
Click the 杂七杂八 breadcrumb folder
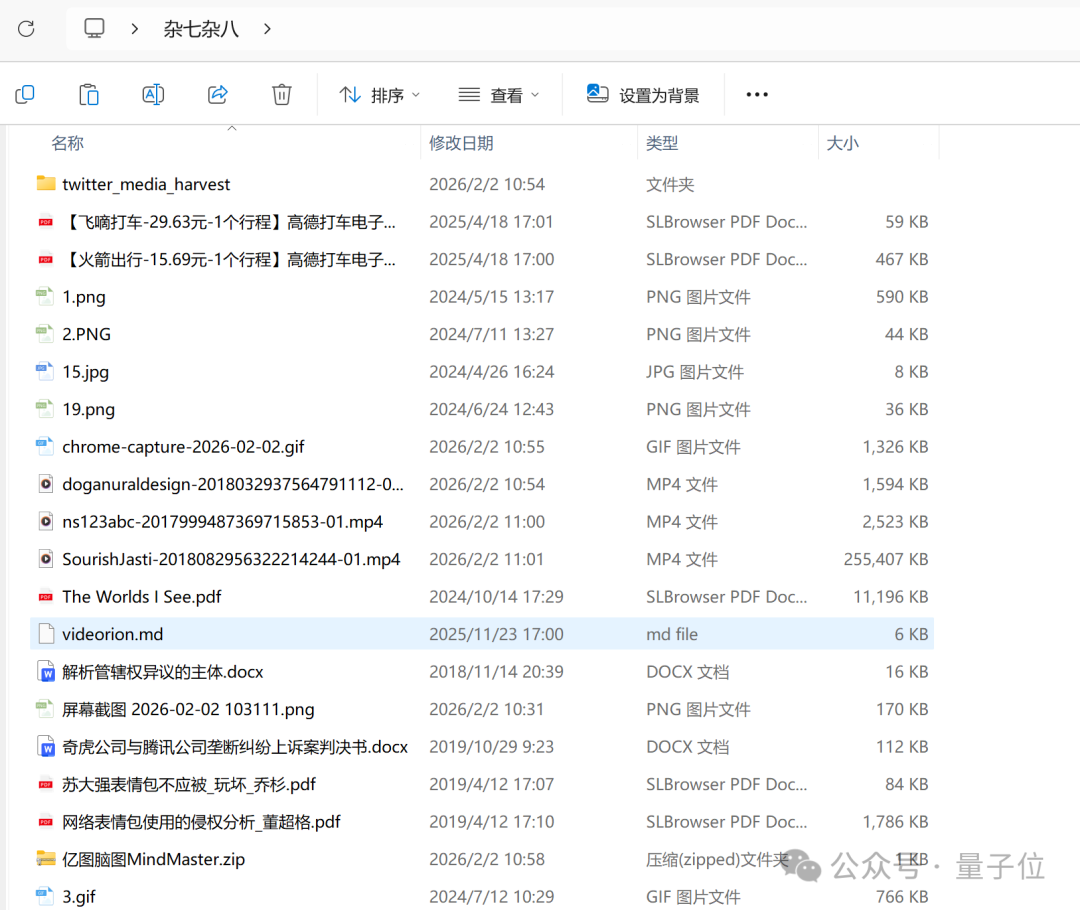pos(201,29)
